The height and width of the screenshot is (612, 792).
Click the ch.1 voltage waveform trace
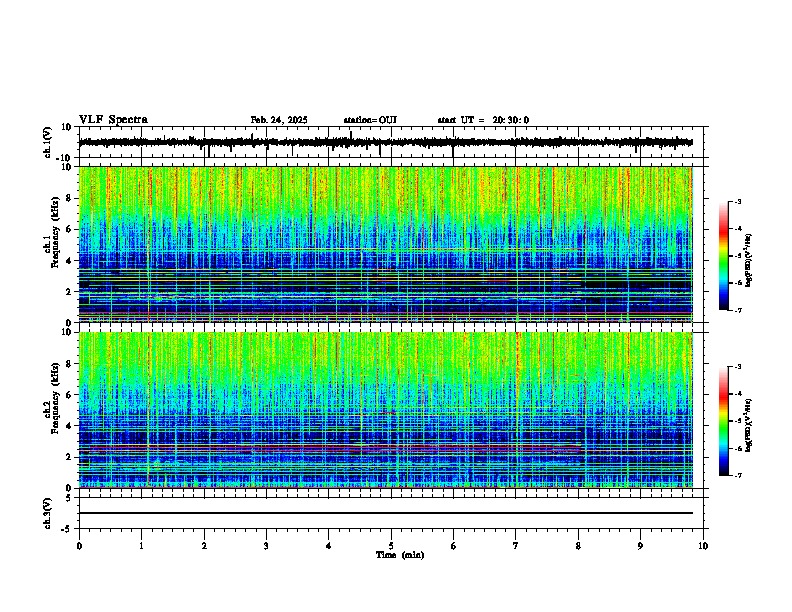(386, 142)
